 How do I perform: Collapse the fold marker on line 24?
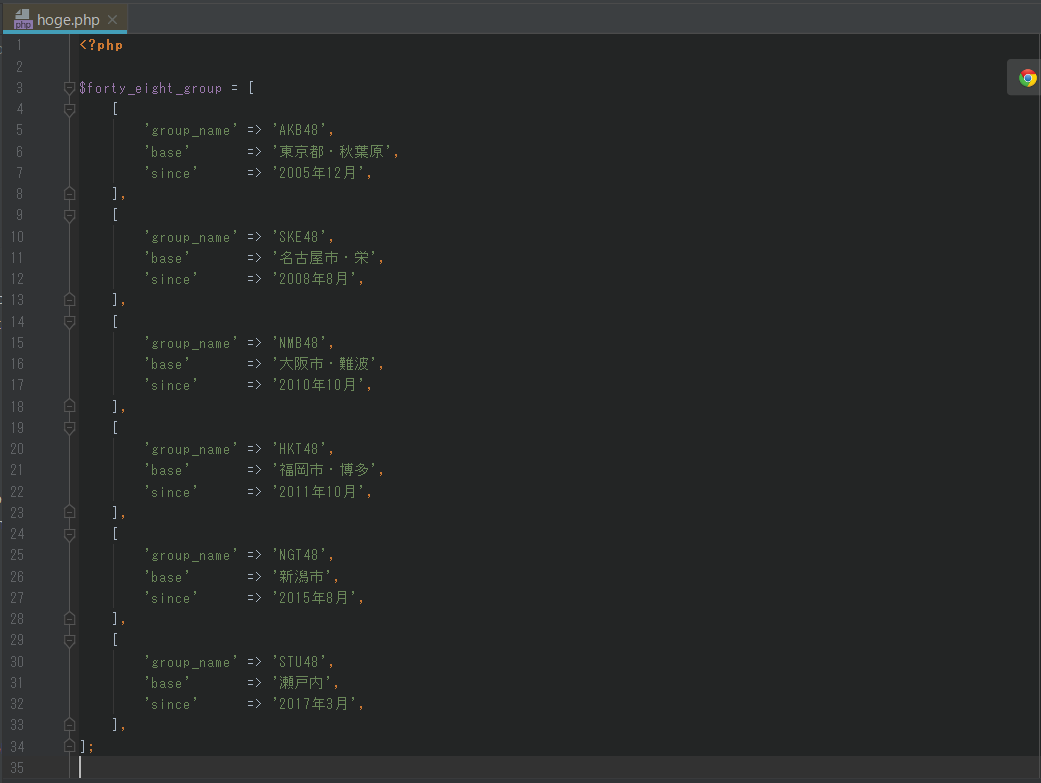pos(69,534)
